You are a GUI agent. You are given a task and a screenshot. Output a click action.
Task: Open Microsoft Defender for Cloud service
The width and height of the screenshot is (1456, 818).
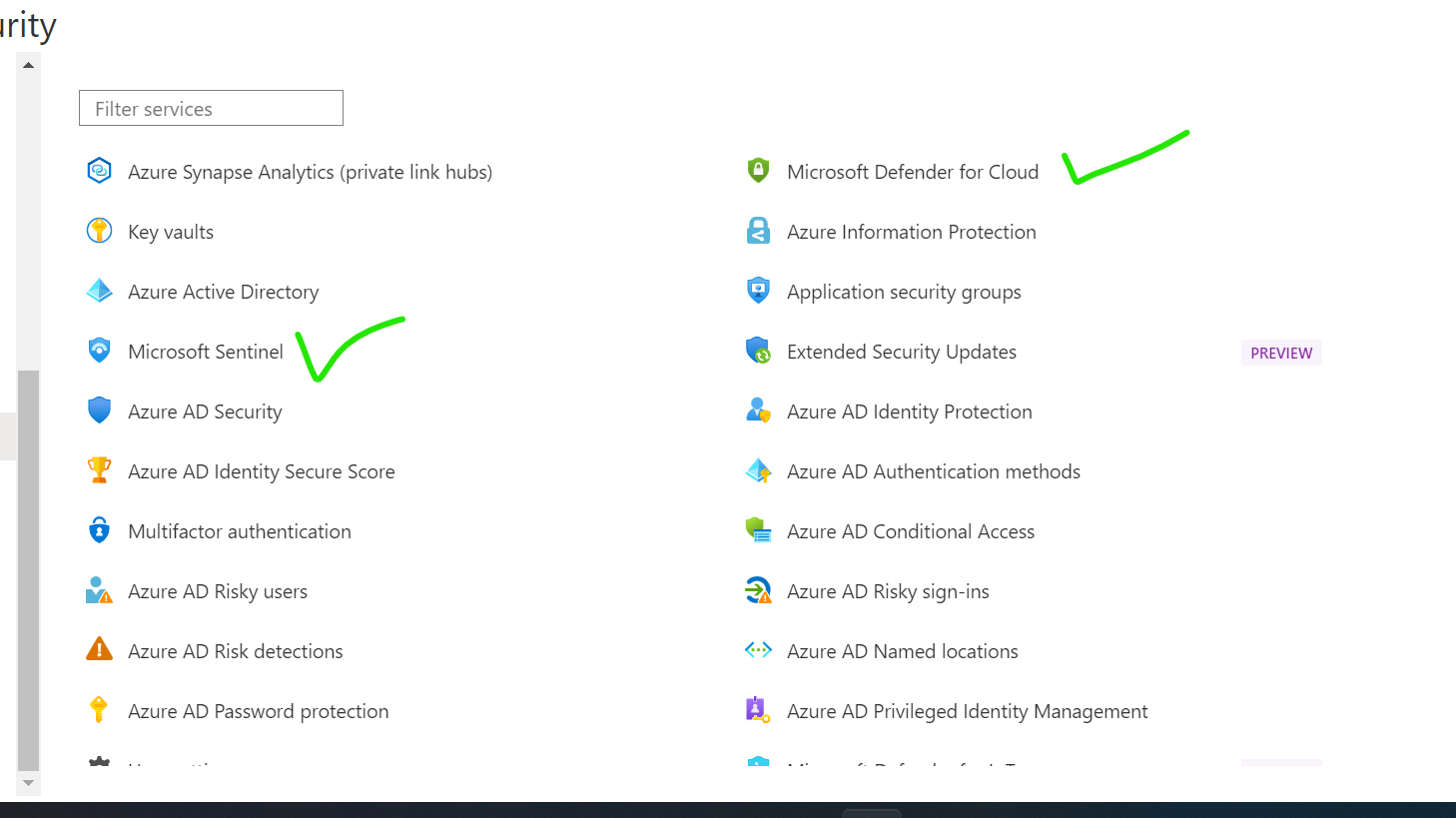(913, 172)
